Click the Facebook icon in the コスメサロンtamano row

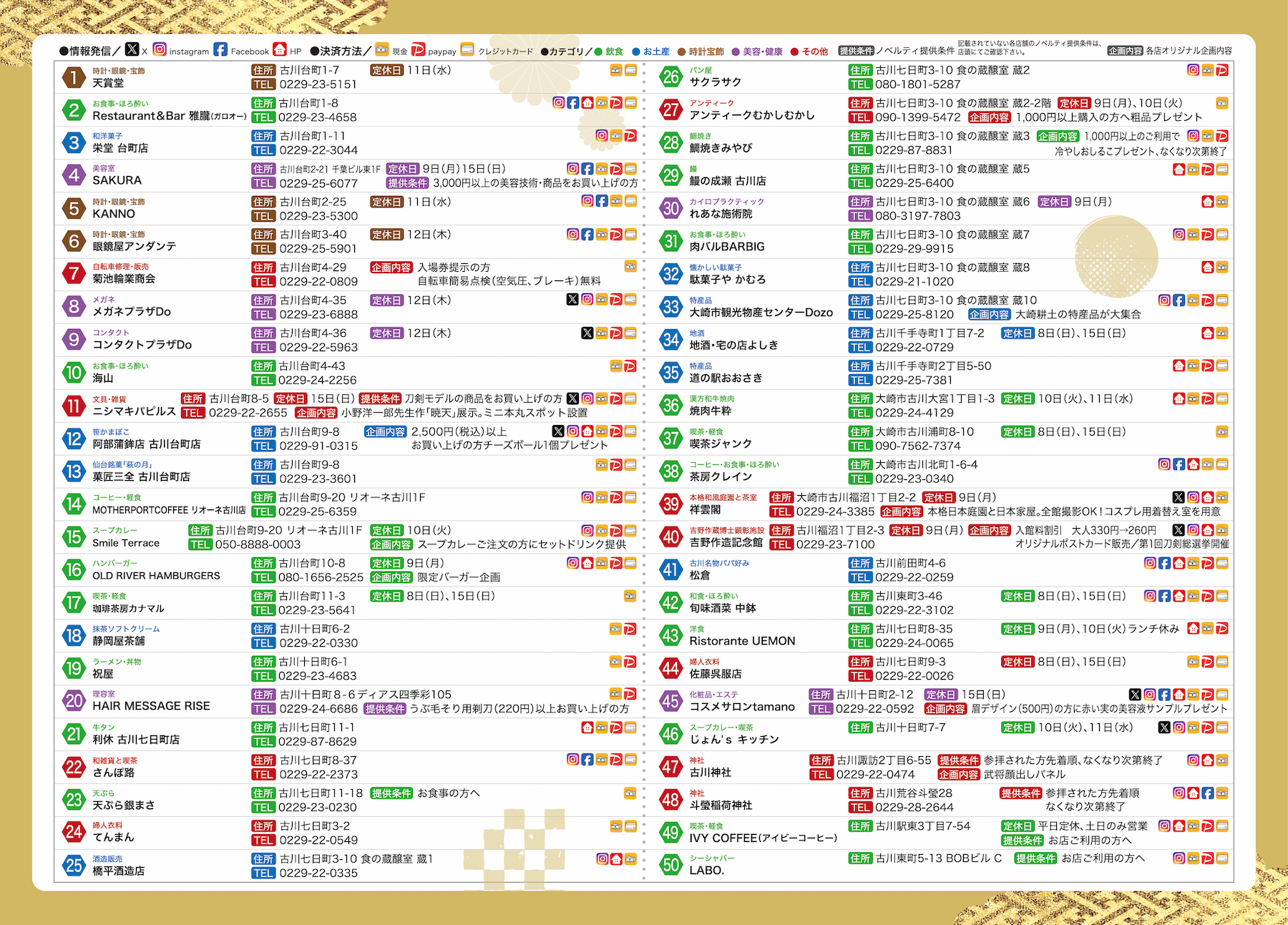tap(1165, 694)
